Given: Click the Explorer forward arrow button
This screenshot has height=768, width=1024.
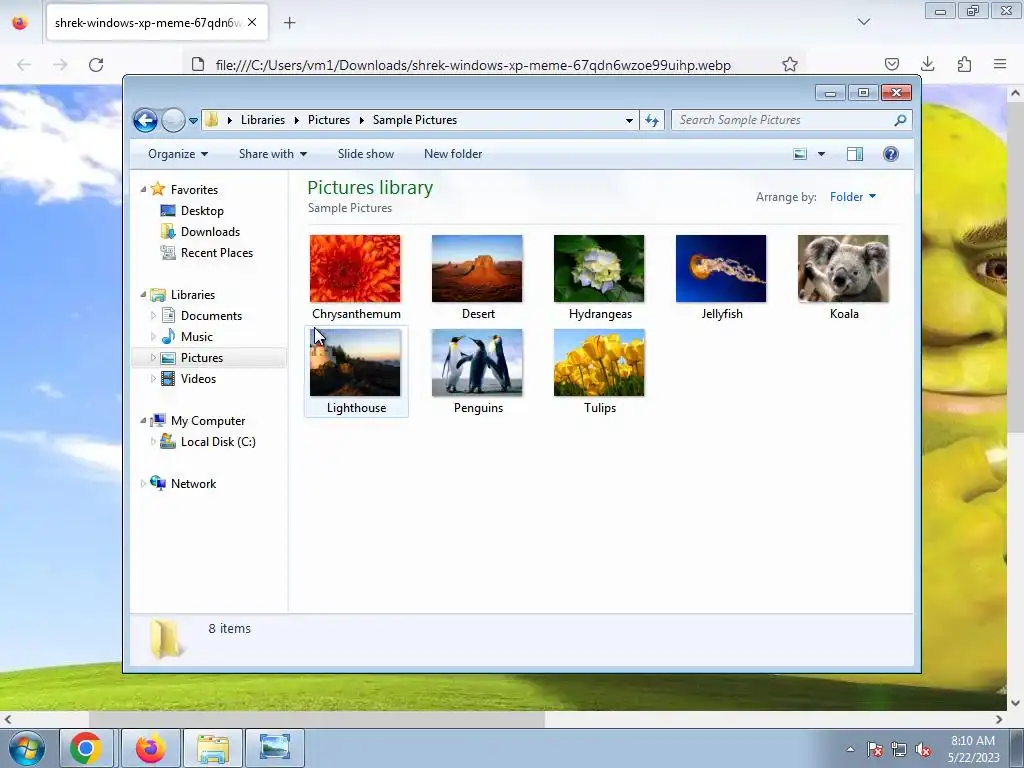Looking at the screenshot, I should click(x=173, y=120).
